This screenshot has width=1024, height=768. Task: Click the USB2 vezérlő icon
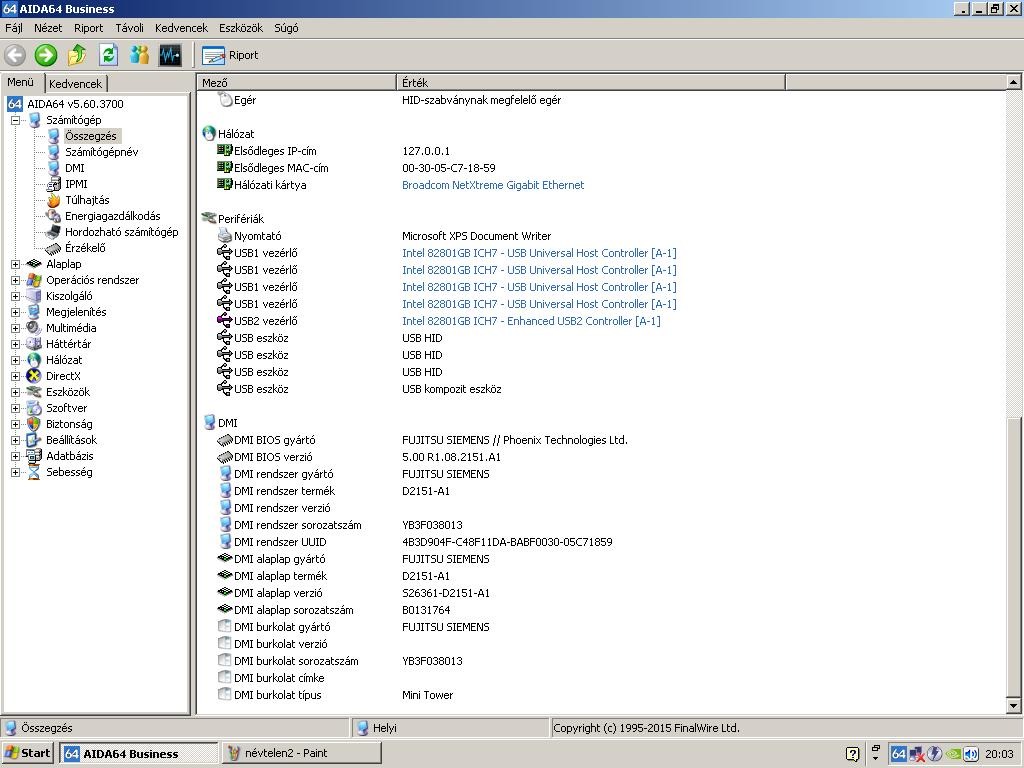point(225,321)
